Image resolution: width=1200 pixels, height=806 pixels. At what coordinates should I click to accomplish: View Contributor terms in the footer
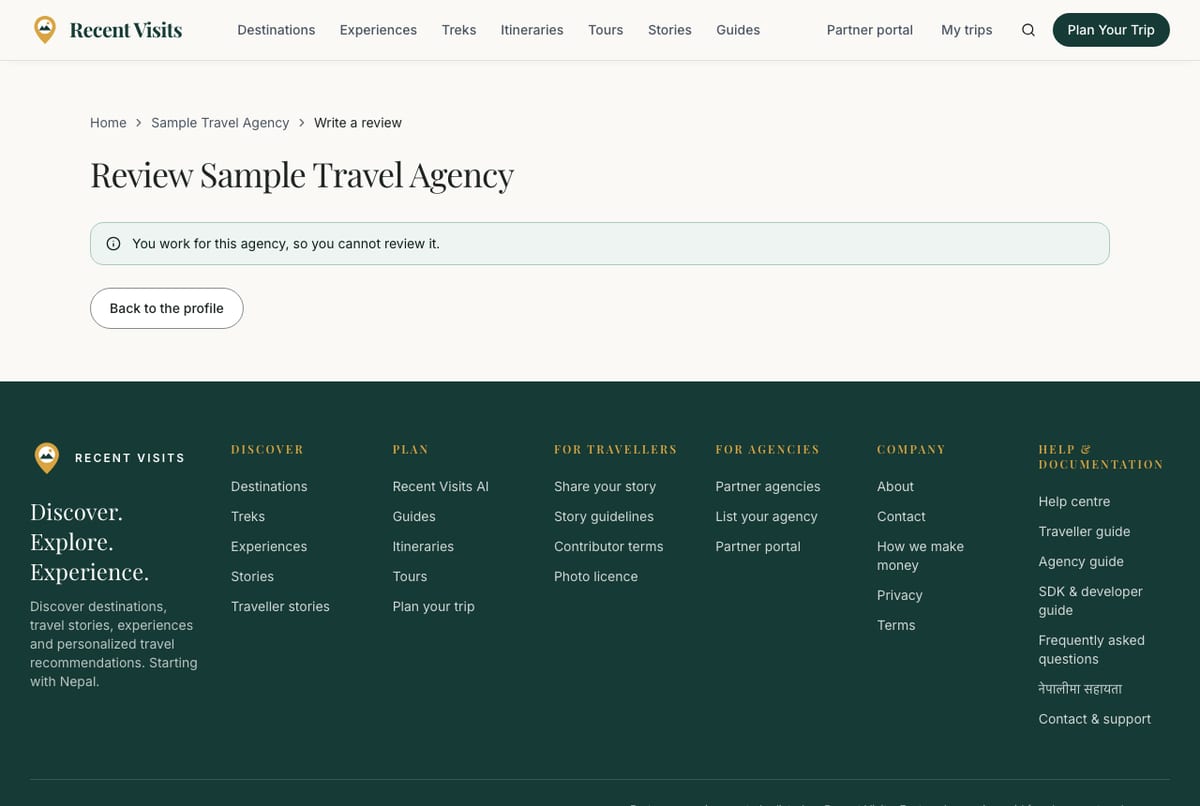click(609, 546)
